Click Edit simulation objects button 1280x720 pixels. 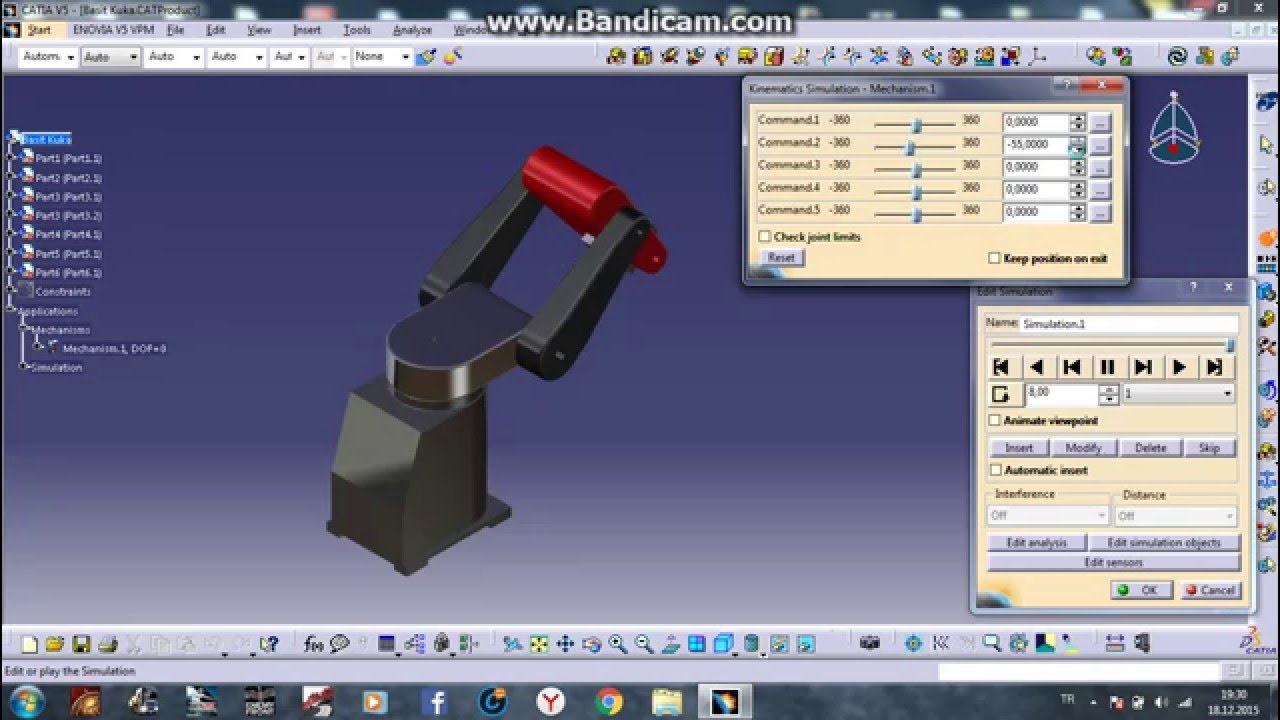click(1164, 543)
